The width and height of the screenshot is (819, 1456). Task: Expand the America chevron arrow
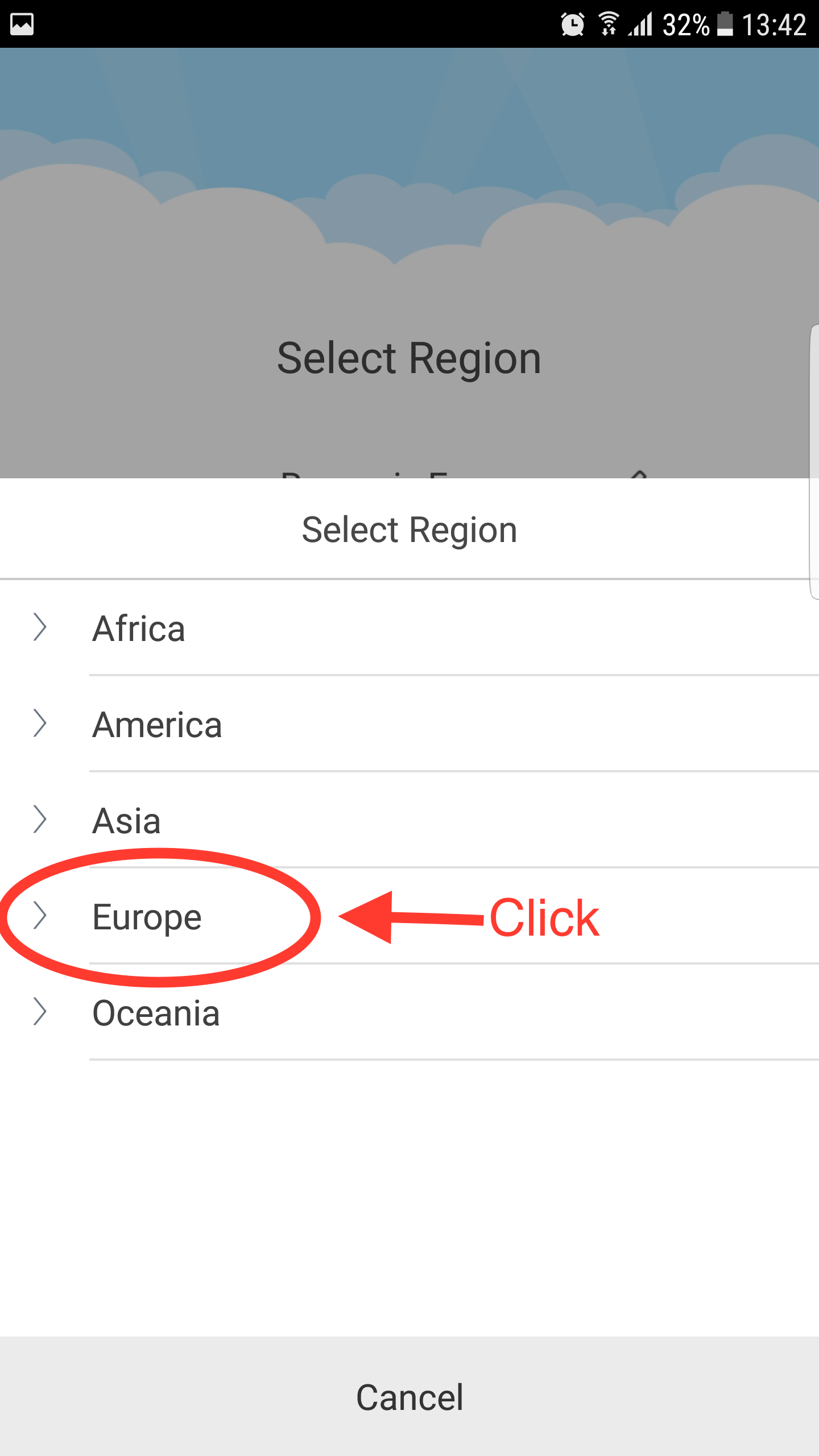pos(39,723)
